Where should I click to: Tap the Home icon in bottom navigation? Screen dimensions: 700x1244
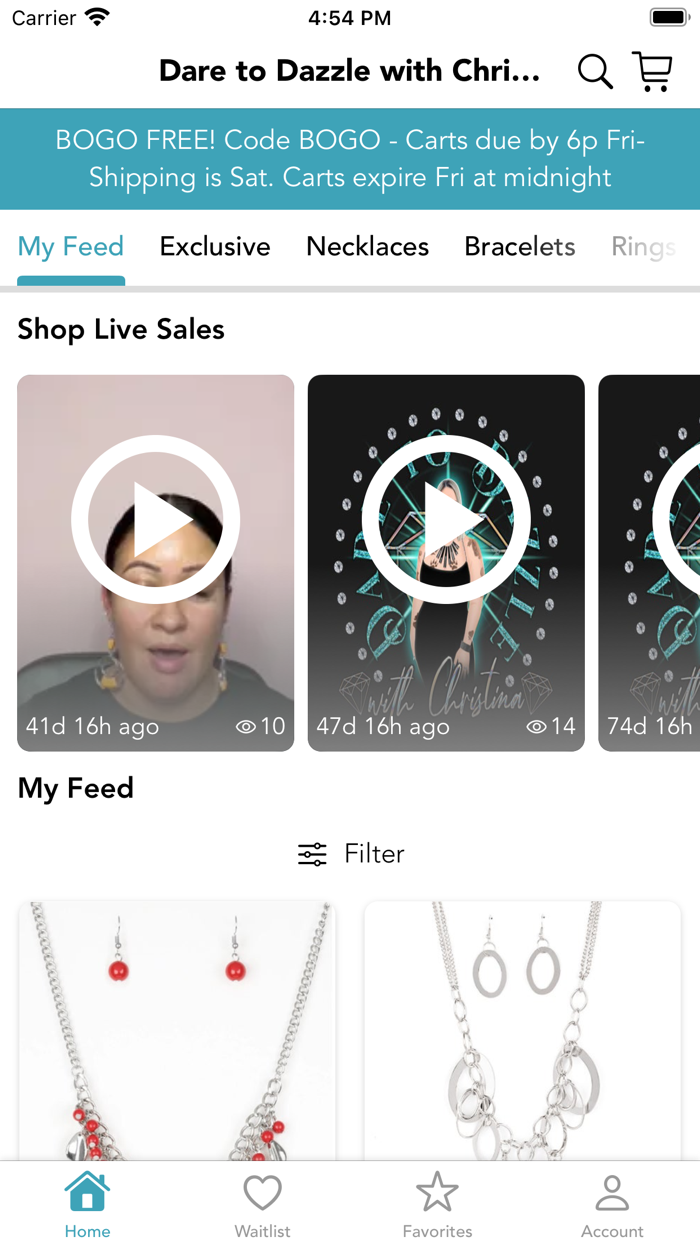pos(87,1193)
